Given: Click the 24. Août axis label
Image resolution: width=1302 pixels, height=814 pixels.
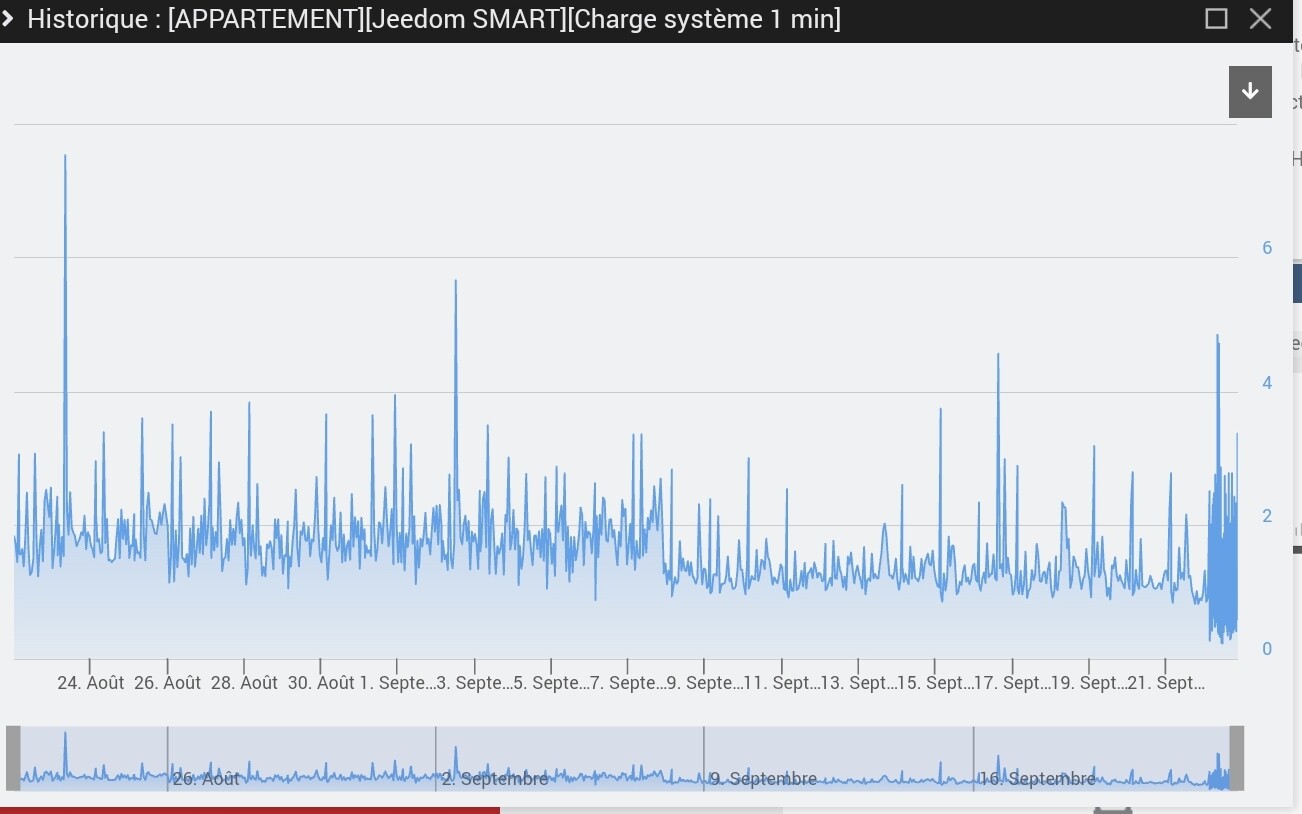Looking at the screenshot, I should (91, 683).
